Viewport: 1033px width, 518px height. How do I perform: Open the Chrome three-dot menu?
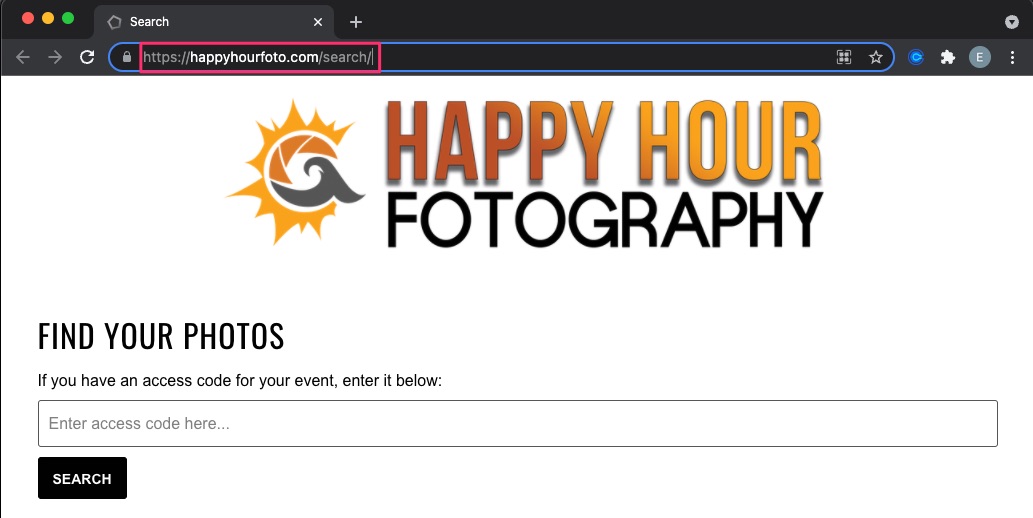[x=1013, y=57]
